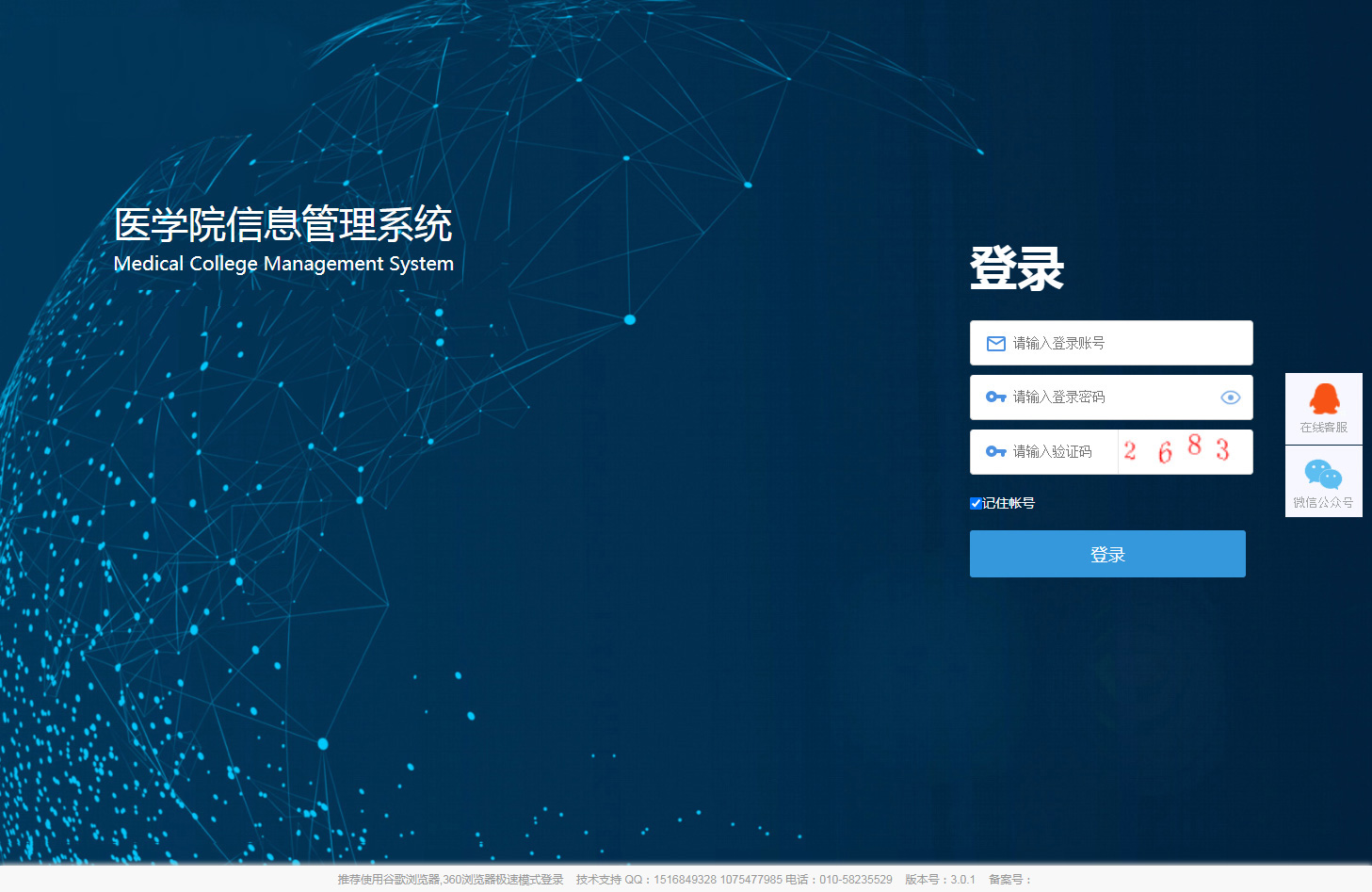
Task: Click the 记住帐号 label text
Action: pos(1009,503)
